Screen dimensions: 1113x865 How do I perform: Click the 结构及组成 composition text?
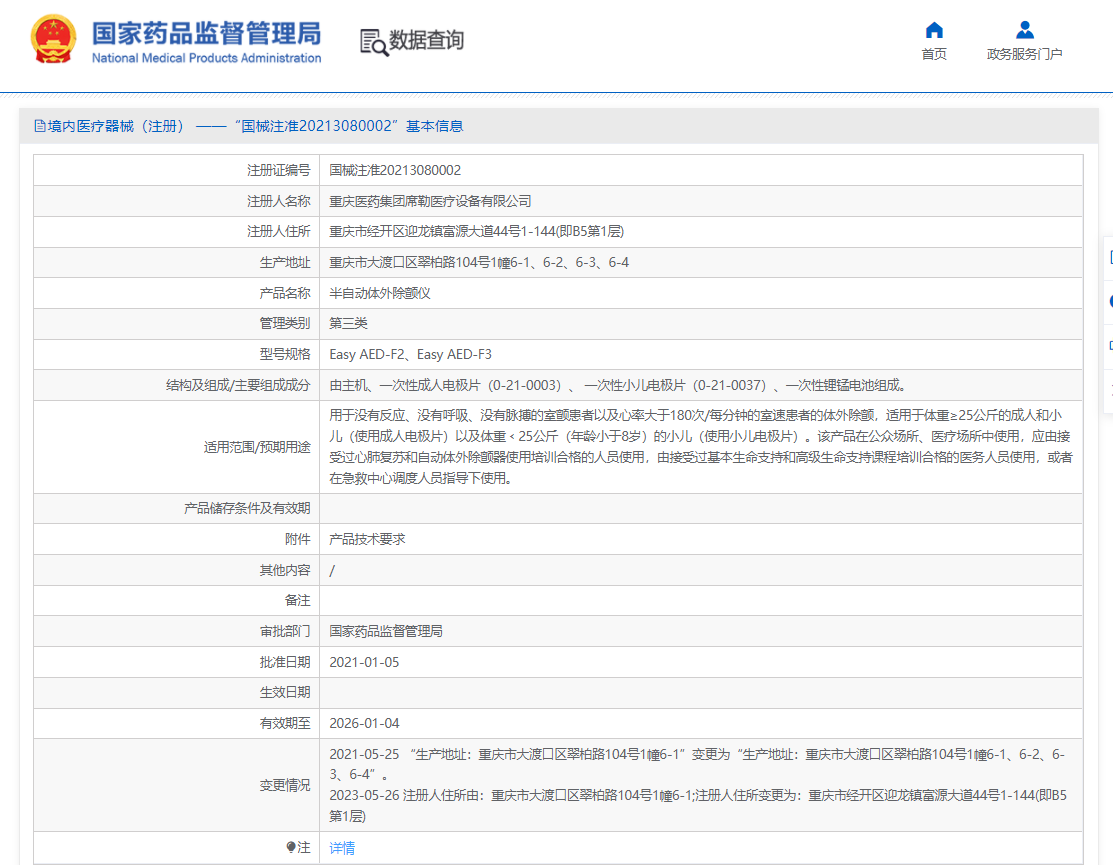point(618,385)
